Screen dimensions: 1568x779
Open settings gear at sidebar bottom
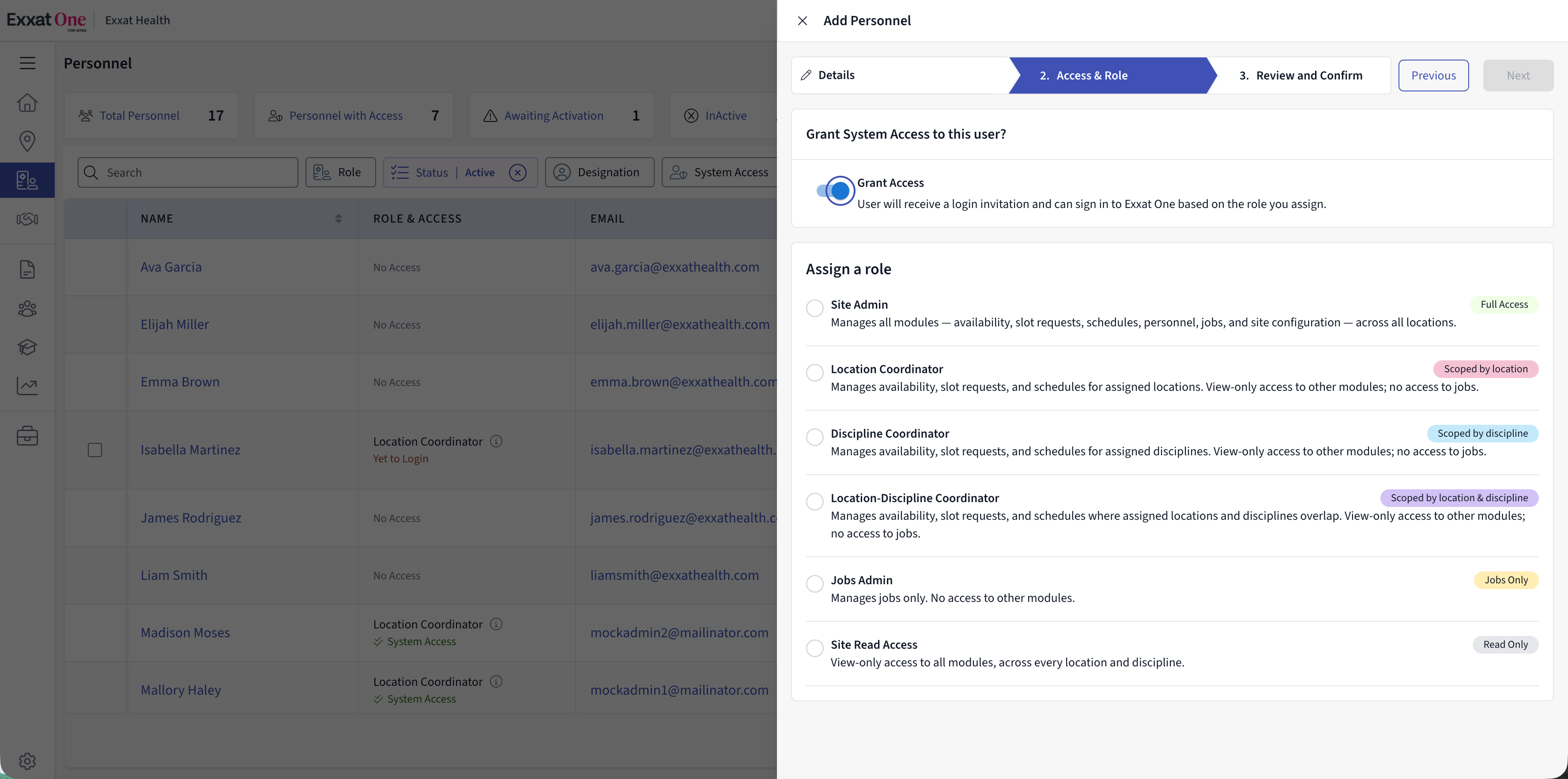tap(27, 761)
